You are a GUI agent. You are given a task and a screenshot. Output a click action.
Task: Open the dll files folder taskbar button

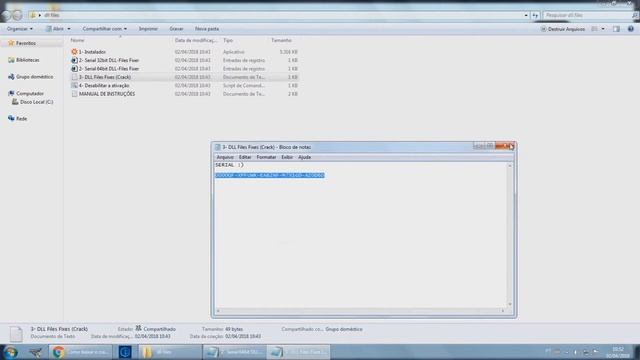[169, 352]
